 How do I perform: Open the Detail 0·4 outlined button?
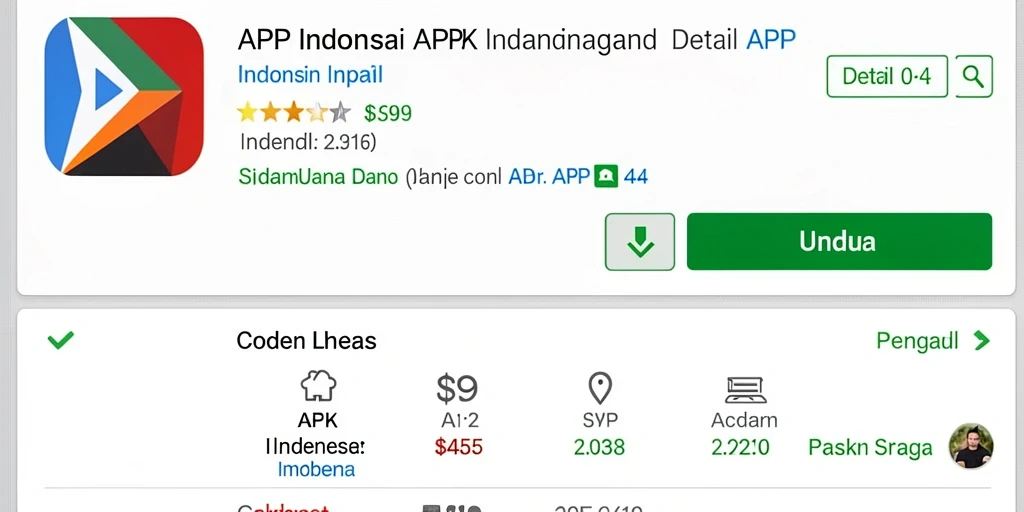point(887,76)
